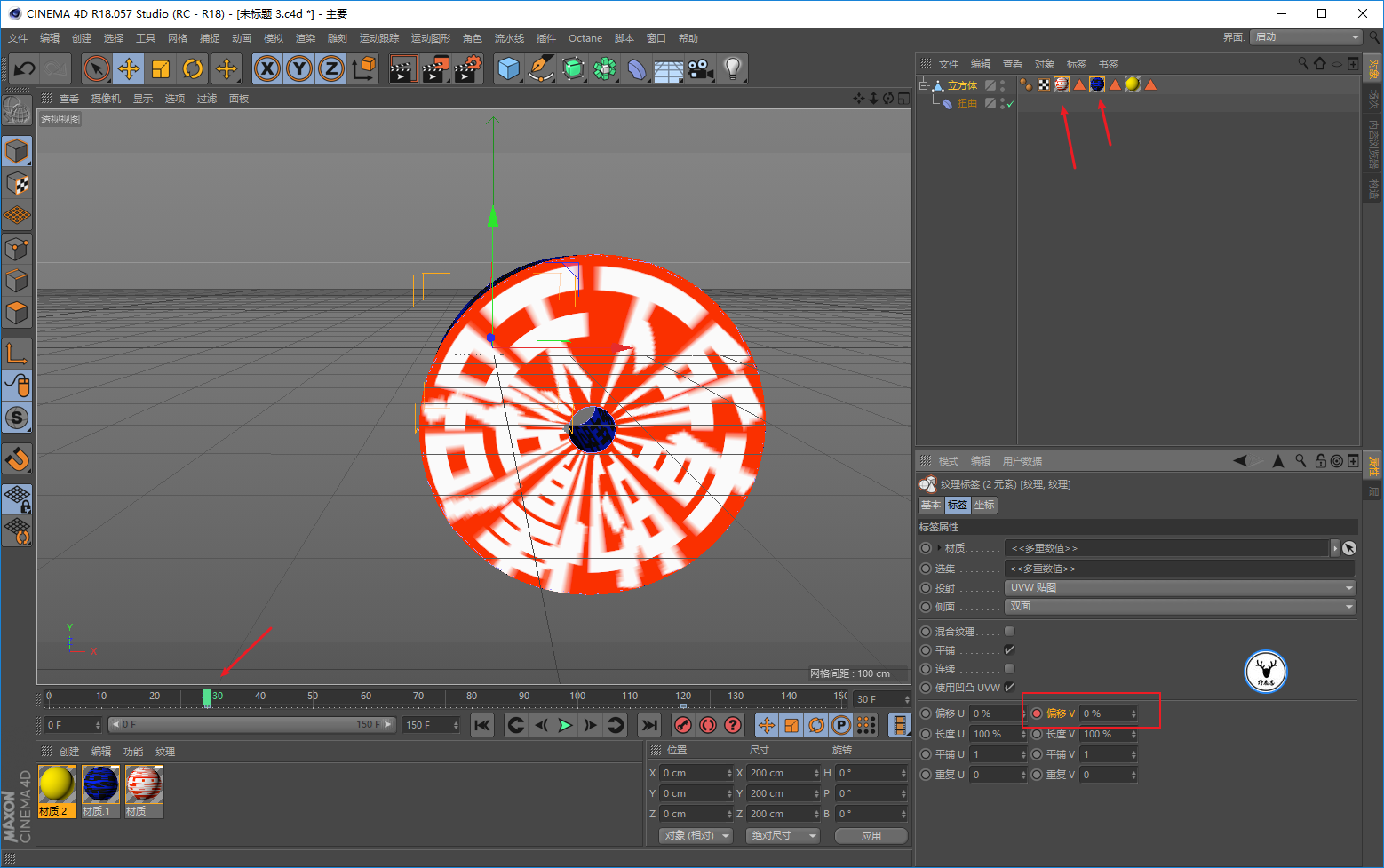Select the 扭曲 deformer in tree

[x=967, y=103]
